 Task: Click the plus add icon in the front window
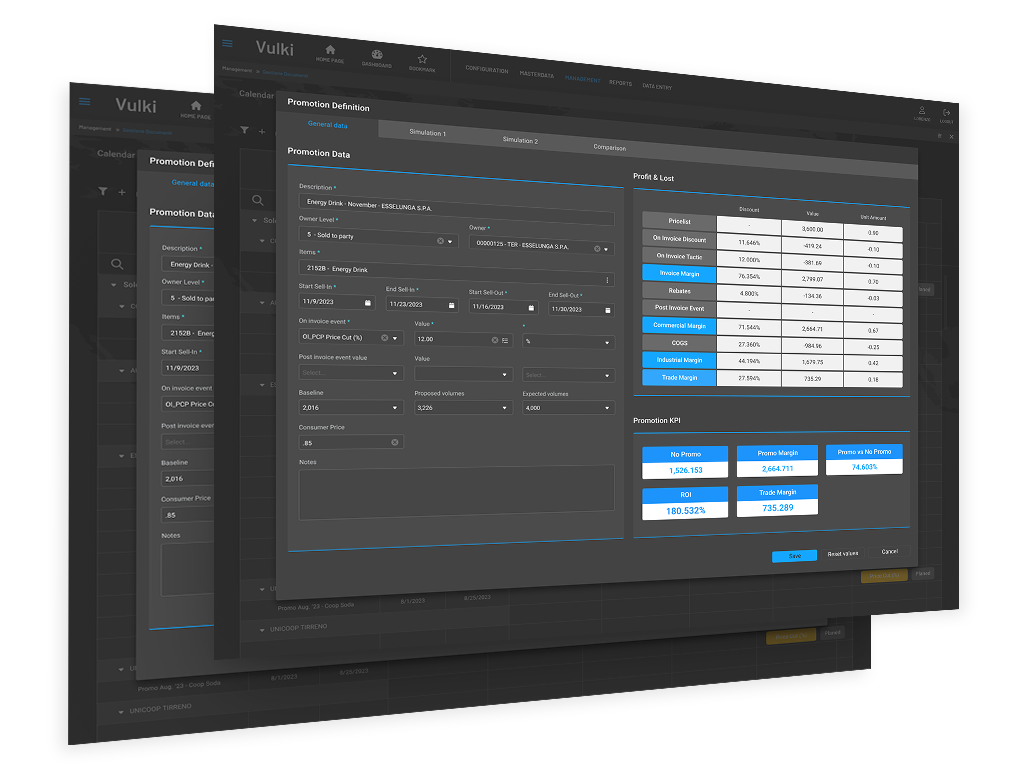pos(262,131)
